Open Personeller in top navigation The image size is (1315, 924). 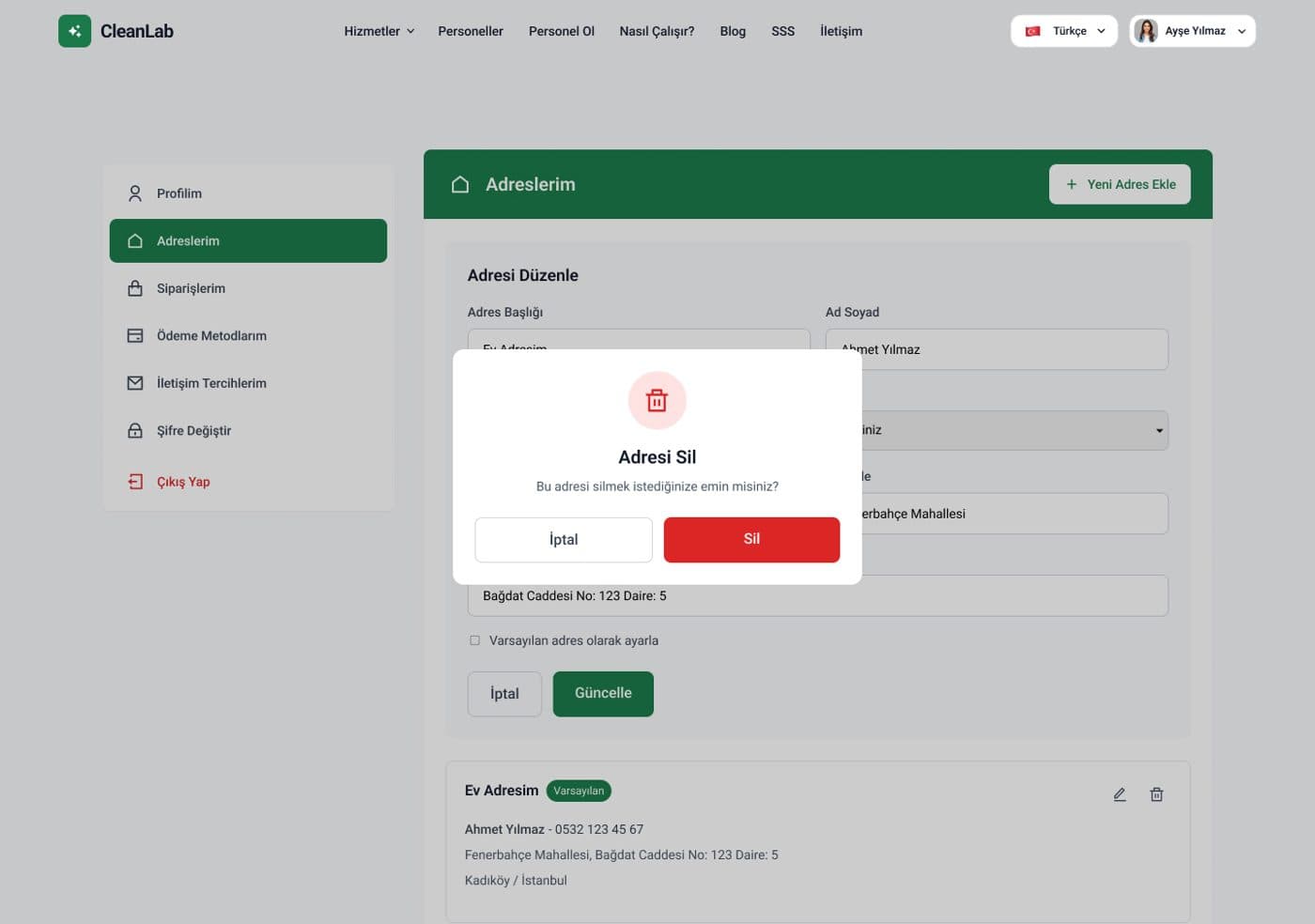(x=471, y=31)
